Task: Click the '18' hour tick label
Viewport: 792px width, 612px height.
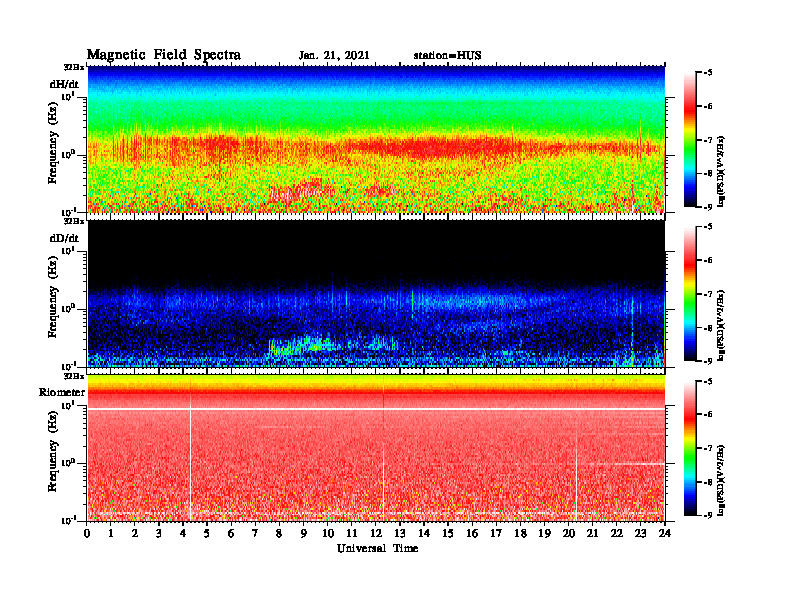Action: point(520,534)
